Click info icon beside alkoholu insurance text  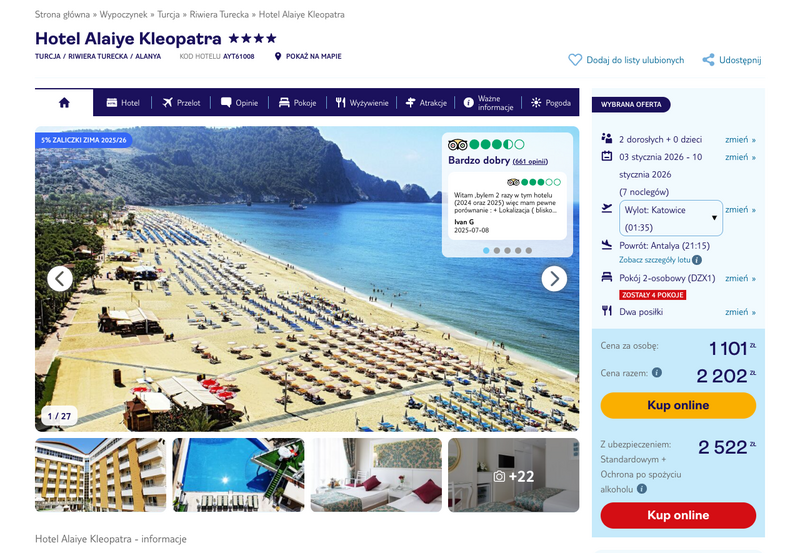(x=642, y=489)
